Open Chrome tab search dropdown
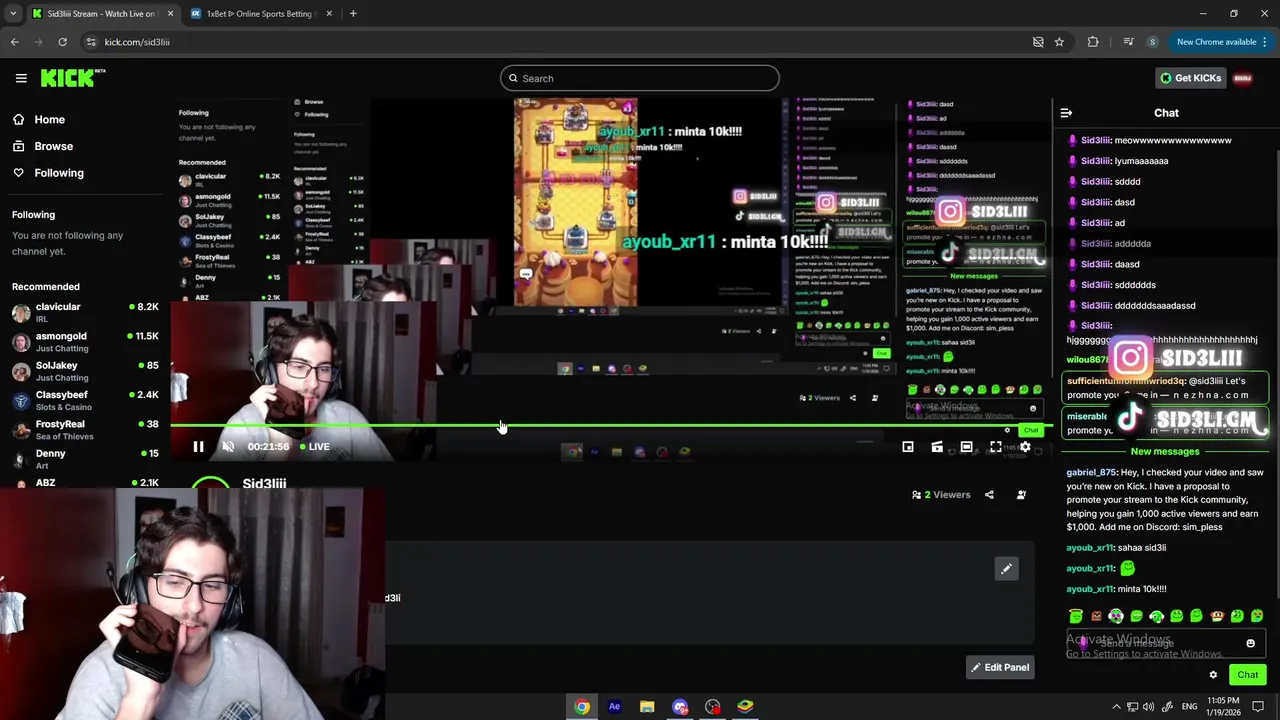Image resolution: width=1280 pixels, height=720 pixels. click(x=13, y=14)
